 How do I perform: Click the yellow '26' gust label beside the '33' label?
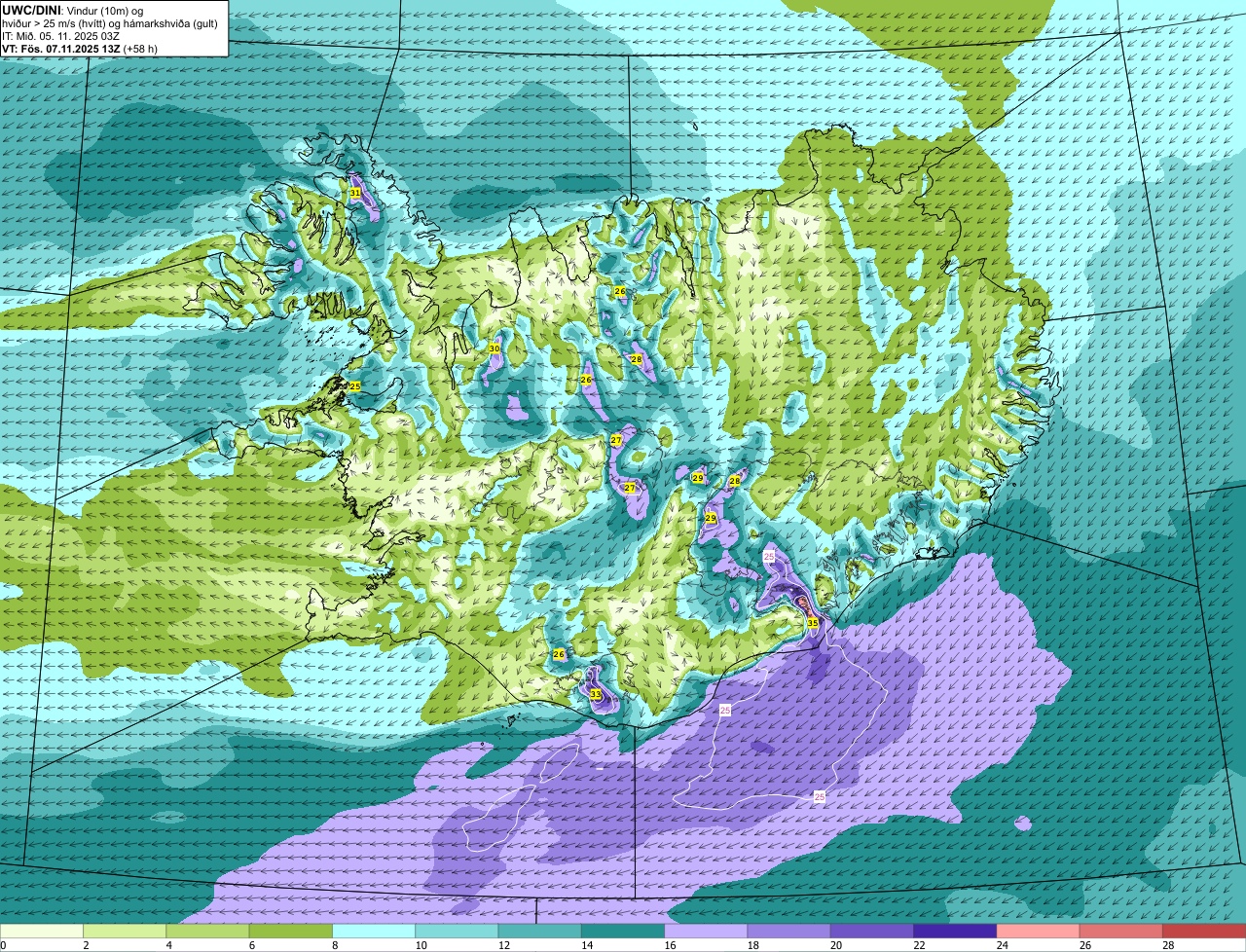[x=559, y=654]
